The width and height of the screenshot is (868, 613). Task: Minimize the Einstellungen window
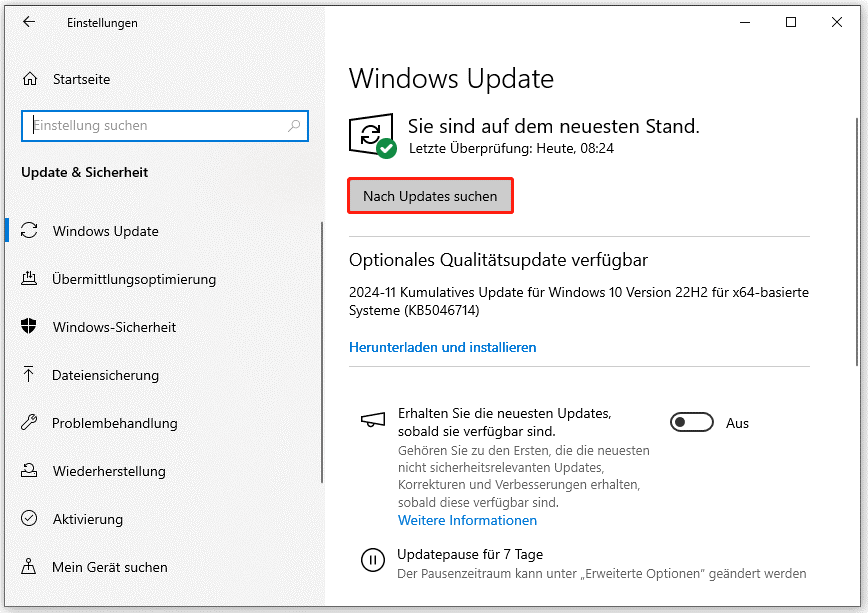click(x=745, y=22)
